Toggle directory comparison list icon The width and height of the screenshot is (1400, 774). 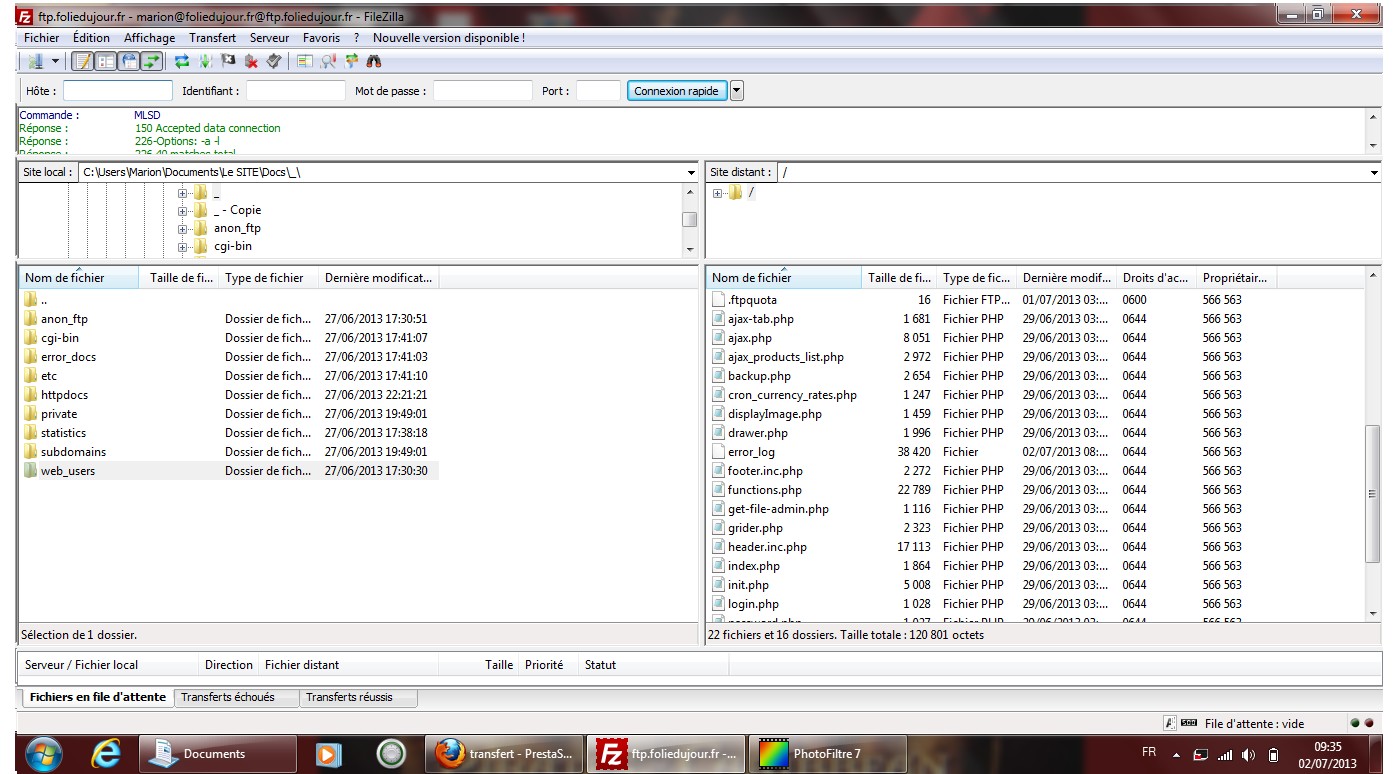tap(305, 62)
